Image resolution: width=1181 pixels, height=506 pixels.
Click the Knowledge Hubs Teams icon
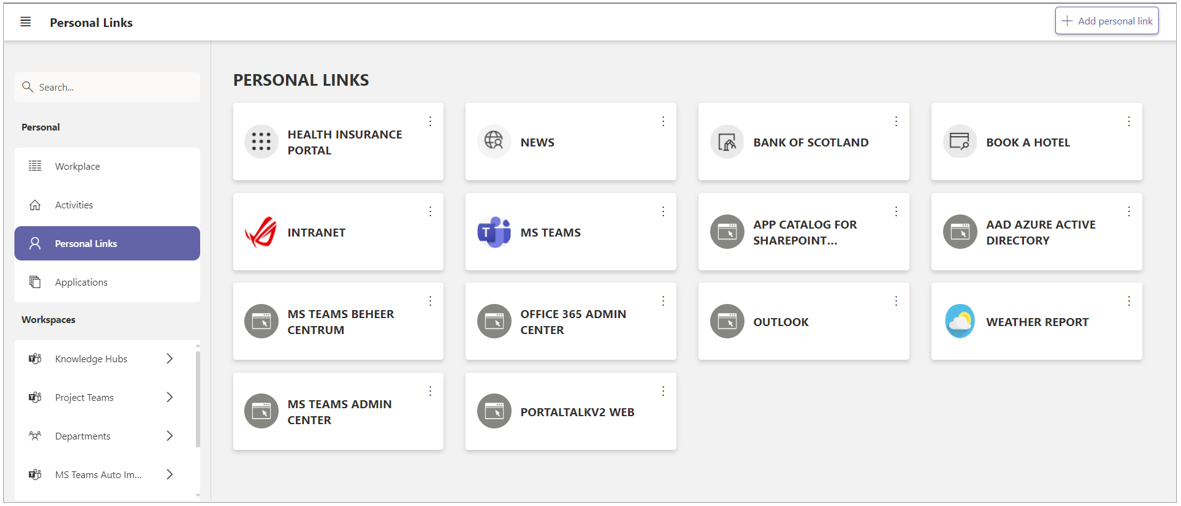[x=35, y=358]
